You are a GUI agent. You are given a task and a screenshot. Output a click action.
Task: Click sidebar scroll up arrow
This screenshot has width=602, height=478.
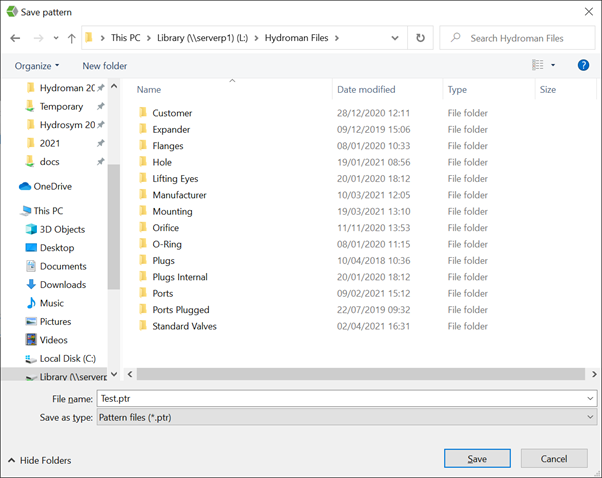click(x=114, y=86)
